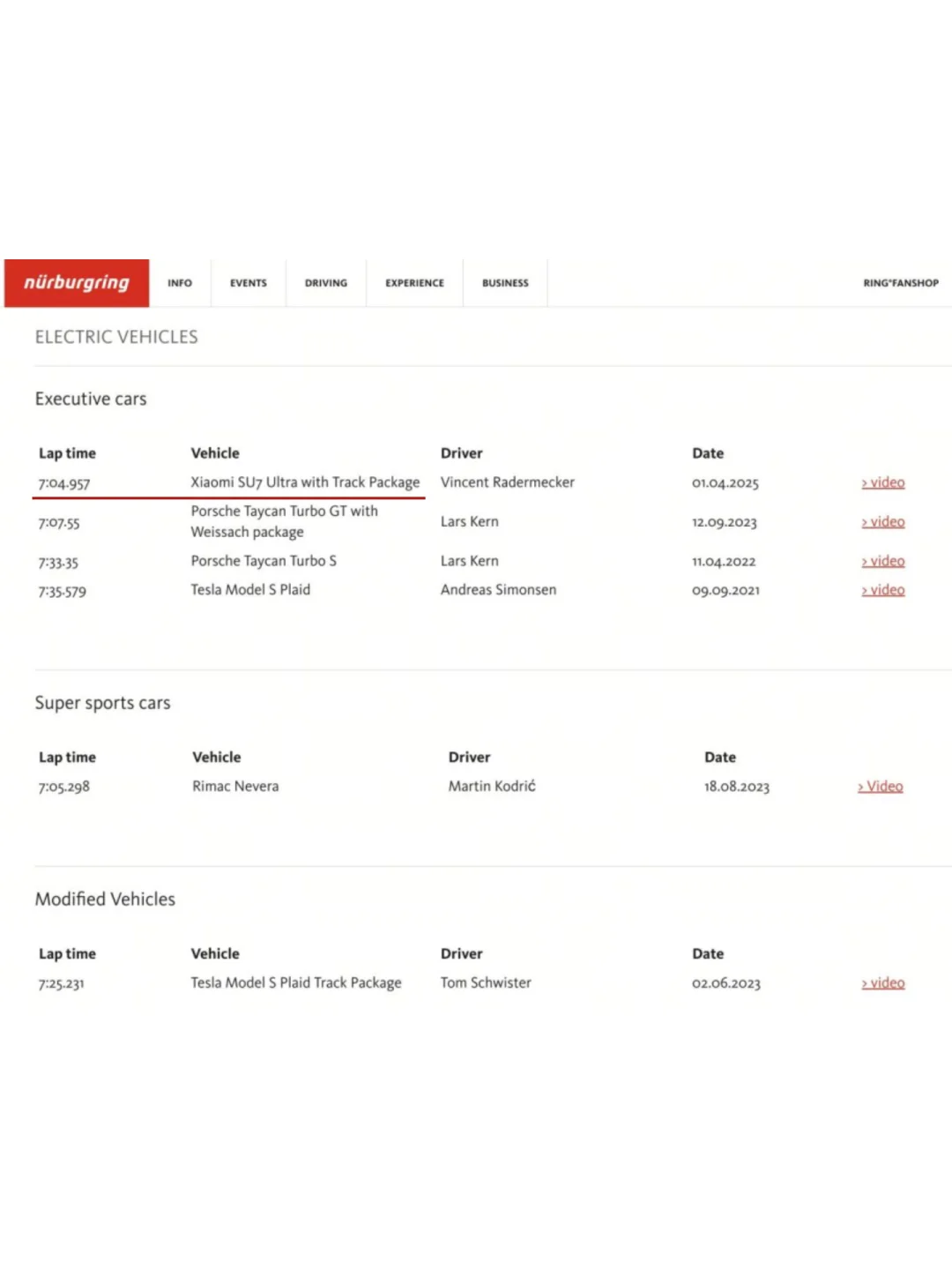Click driver Vincent Radermecker
This screenshot has width=952, height=1270.
coord(508,482)
